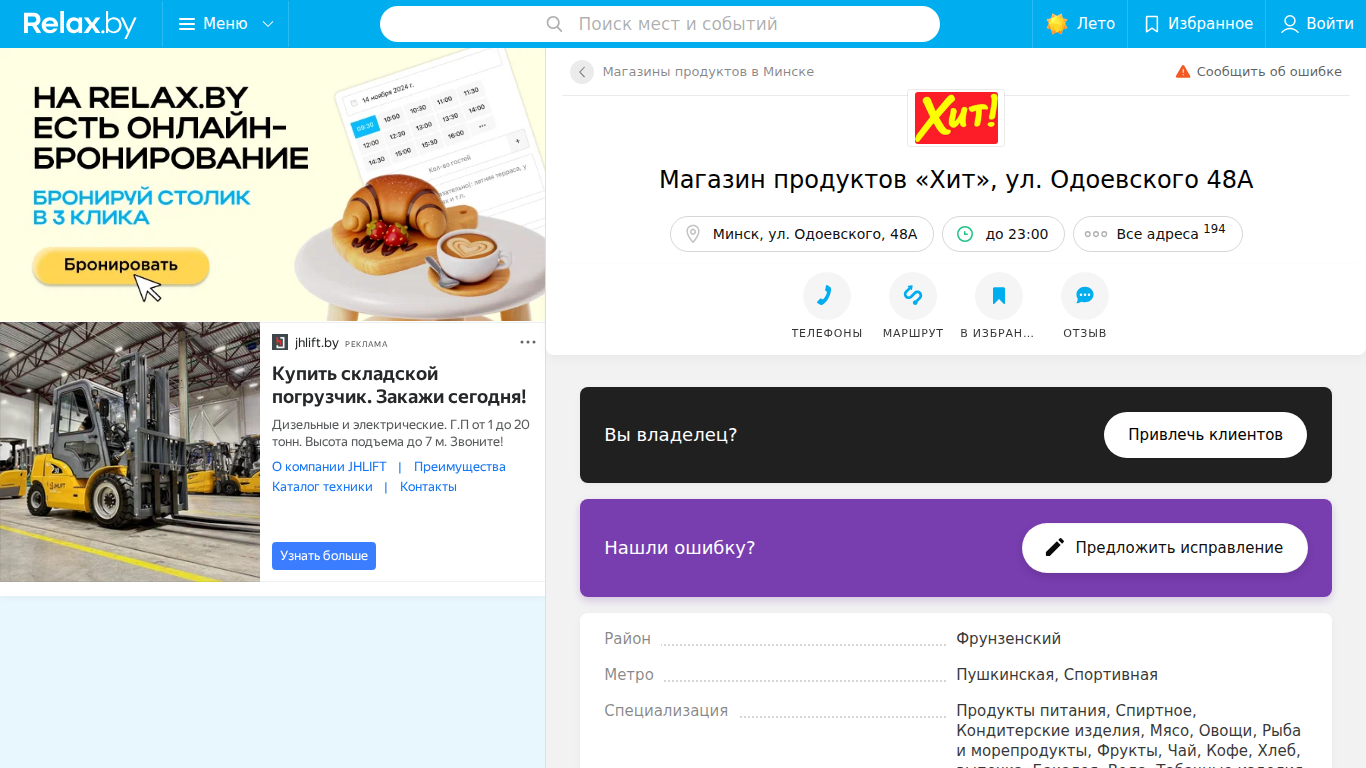The width and height of the screenshot is (1366, 768).
Task: Open ad headline Купить складской погрузчик
Action: (x=399, y=385)
